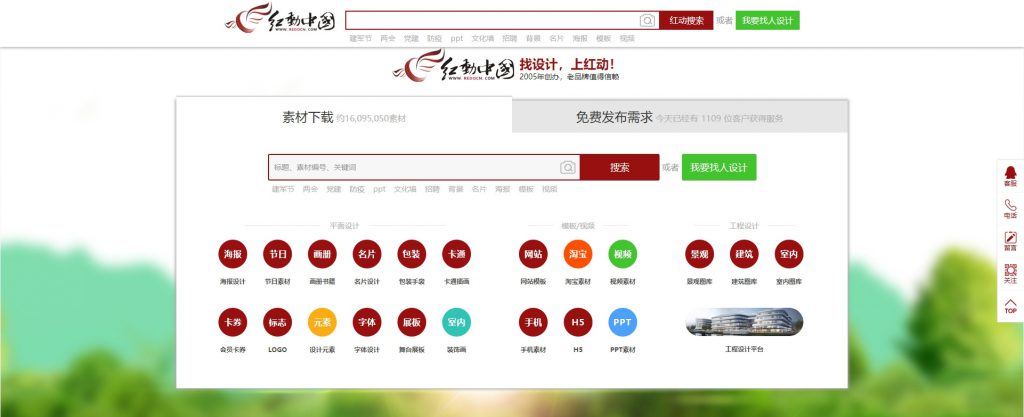The width and height of the screenshot is (1024, 417).
Task: Click main panel green 我要找人设计 button
Action: 719,168
